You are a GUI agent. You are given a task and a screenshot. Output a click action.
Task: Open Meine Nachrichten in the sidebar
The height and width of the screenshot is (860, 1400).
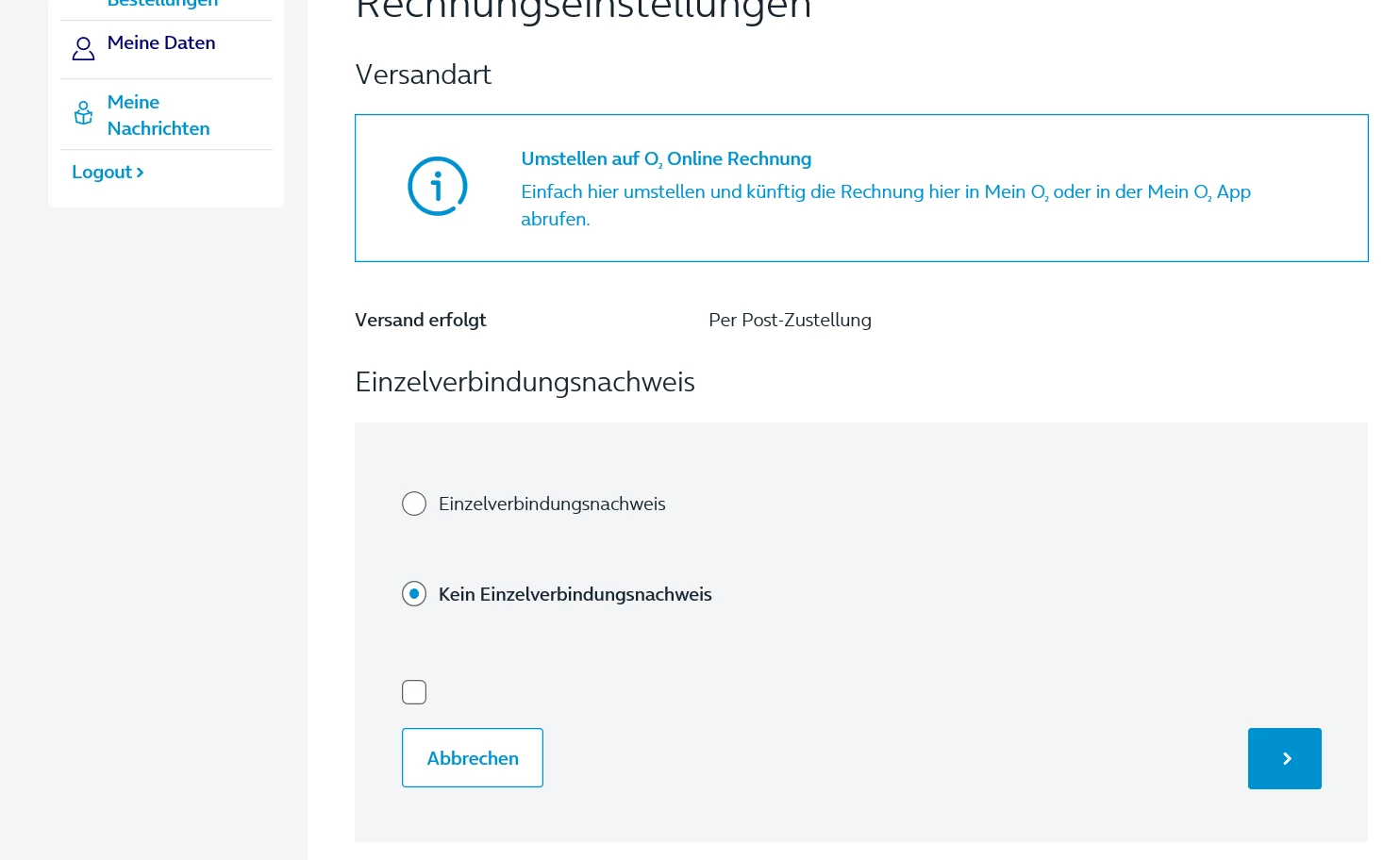point(158,115)
